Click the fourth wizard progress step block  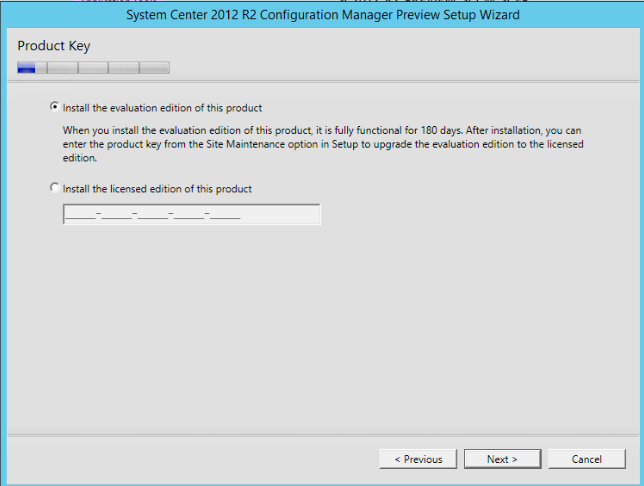click(123, 68)
